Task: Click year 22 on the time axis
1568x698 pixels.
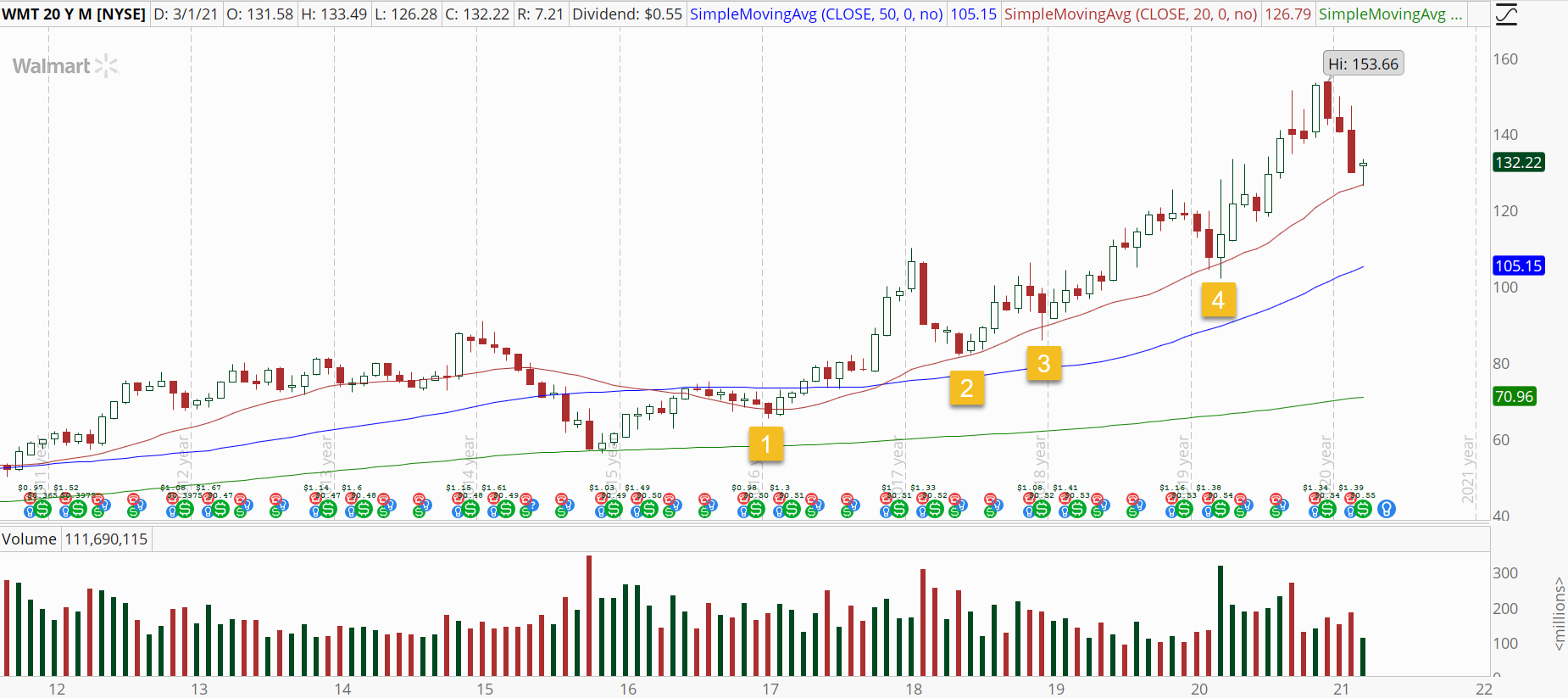Action: click(x=1484, y=689)
